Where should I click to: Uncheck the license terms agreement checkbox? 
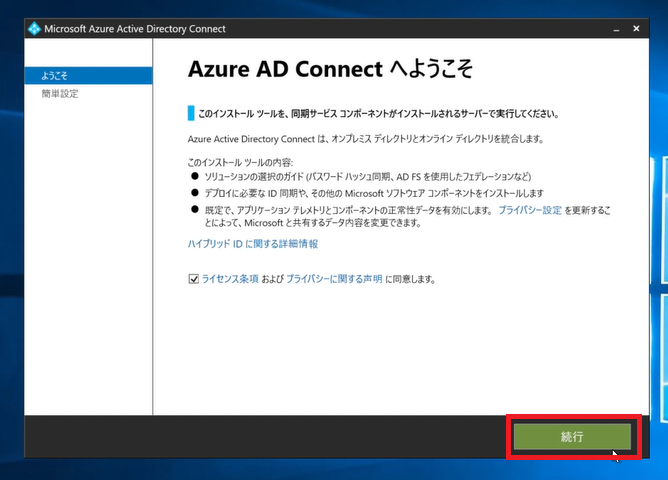[193, 279]
